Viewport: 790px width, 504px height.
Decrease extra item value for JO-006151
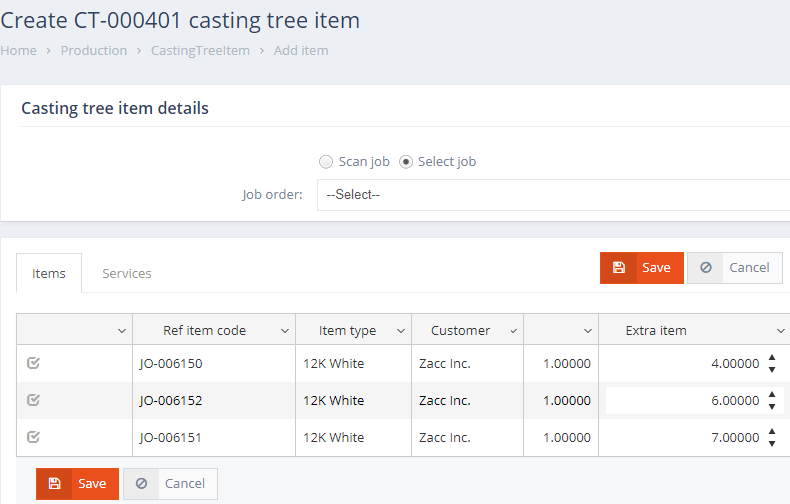click(772, 443)
